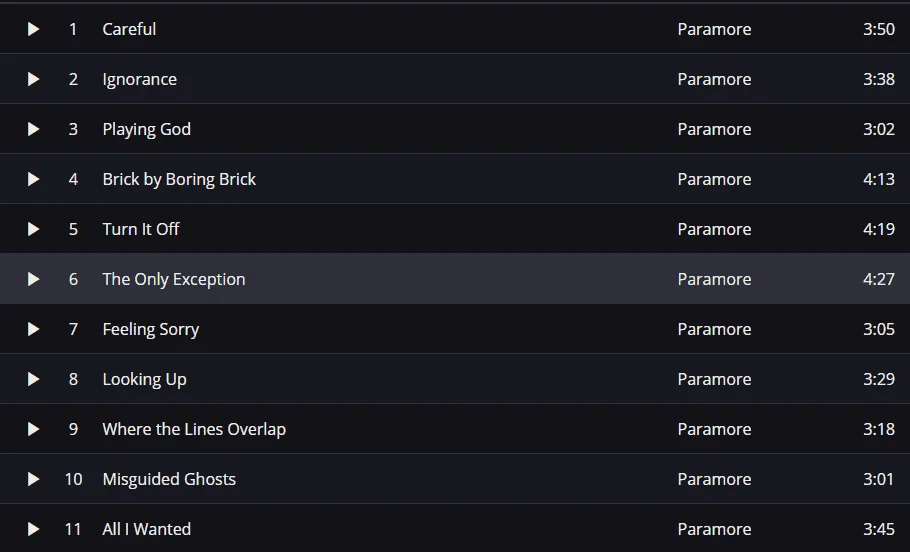Open the Careful song title
The height and width of the screenshot is (552, 910).
[x=129, y=29]
